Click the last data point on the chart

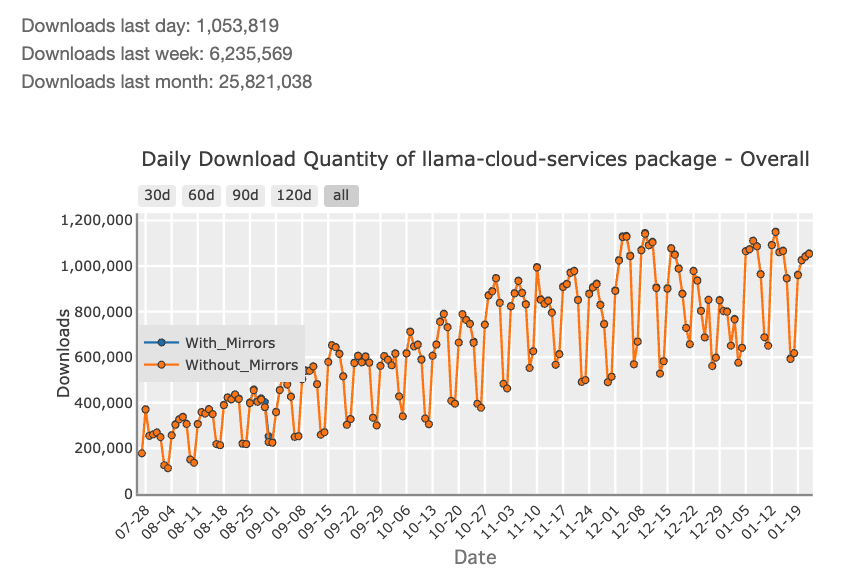click(x=809, y=254)
